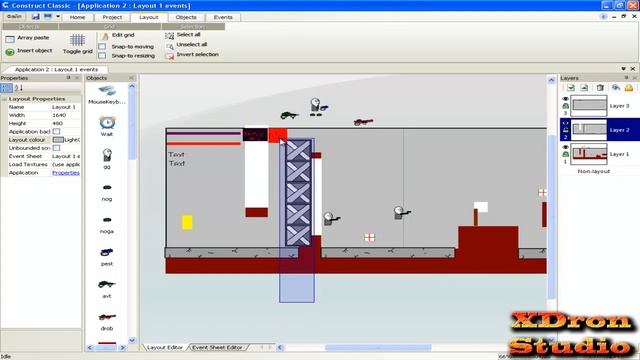Viewport: 640px width, 360px height.
Task: Open the Home ribbon tab
Action: tap(77, 17)
